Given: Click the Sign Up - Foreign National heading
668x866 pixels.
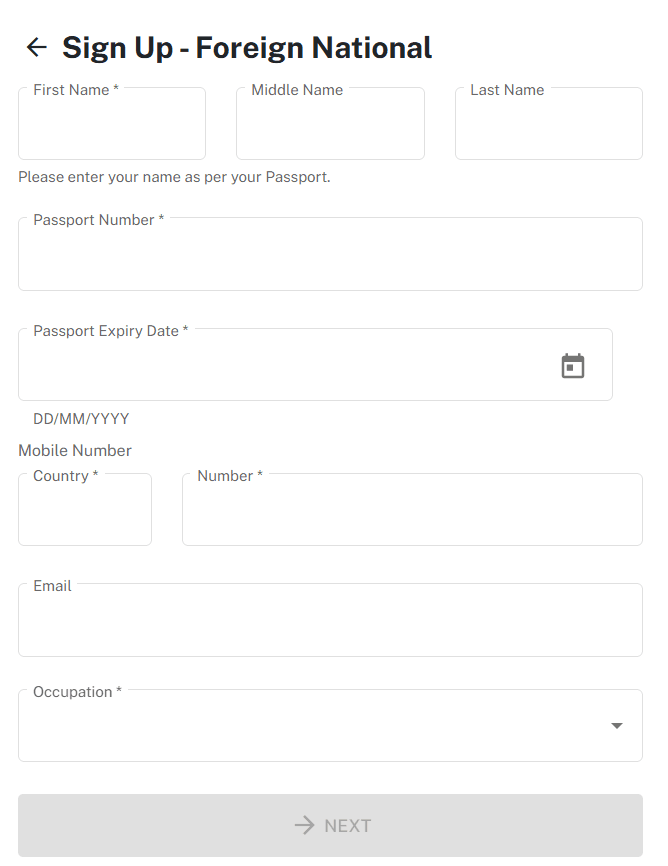Looking at the screenshot, I should click(246, 47).
